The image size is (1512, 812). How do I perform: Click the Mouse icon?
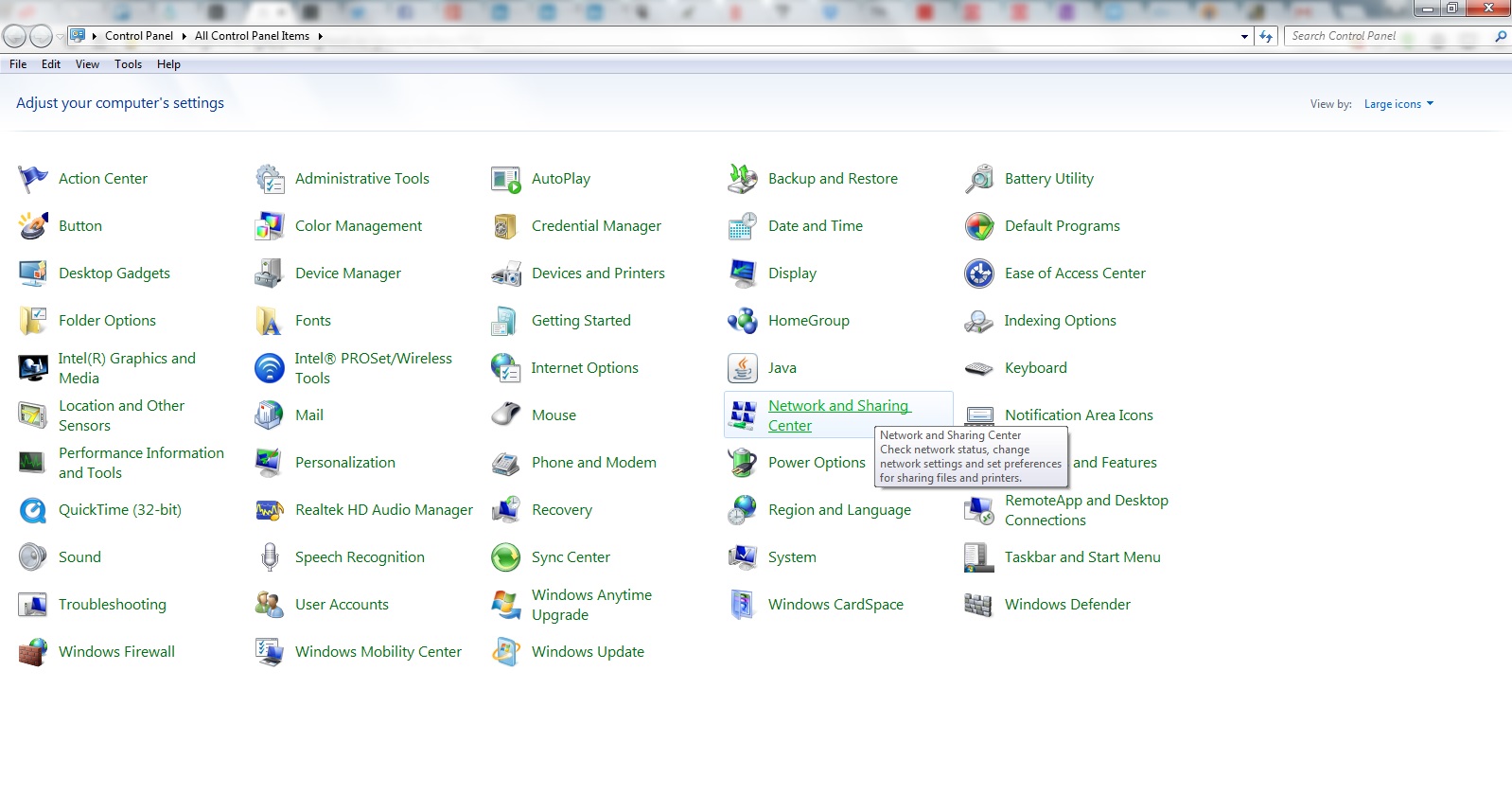[506, 415]
